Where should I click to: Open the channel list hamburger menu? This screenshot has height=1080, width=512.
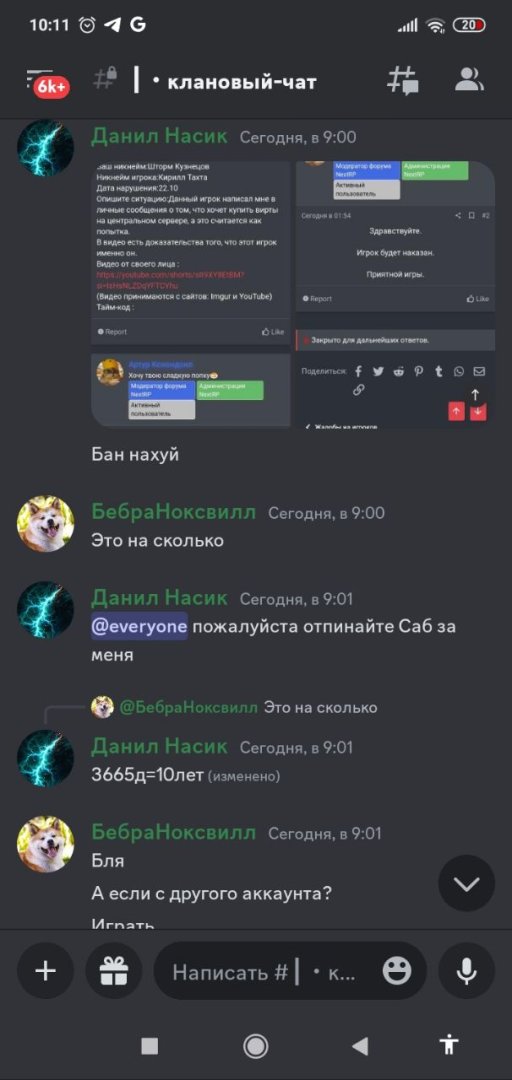click(x=45, y=83)
